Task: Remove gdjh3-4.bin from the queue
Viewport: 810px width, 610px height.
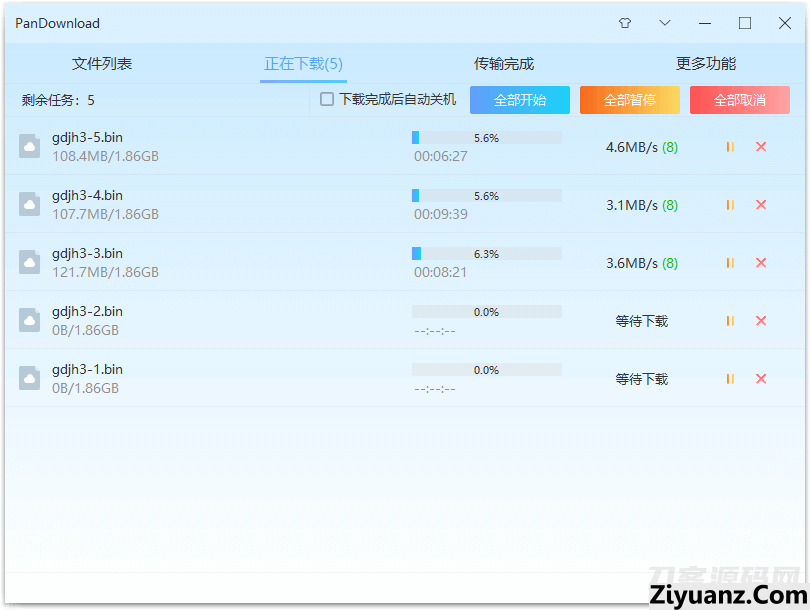Action: [761, 205]
